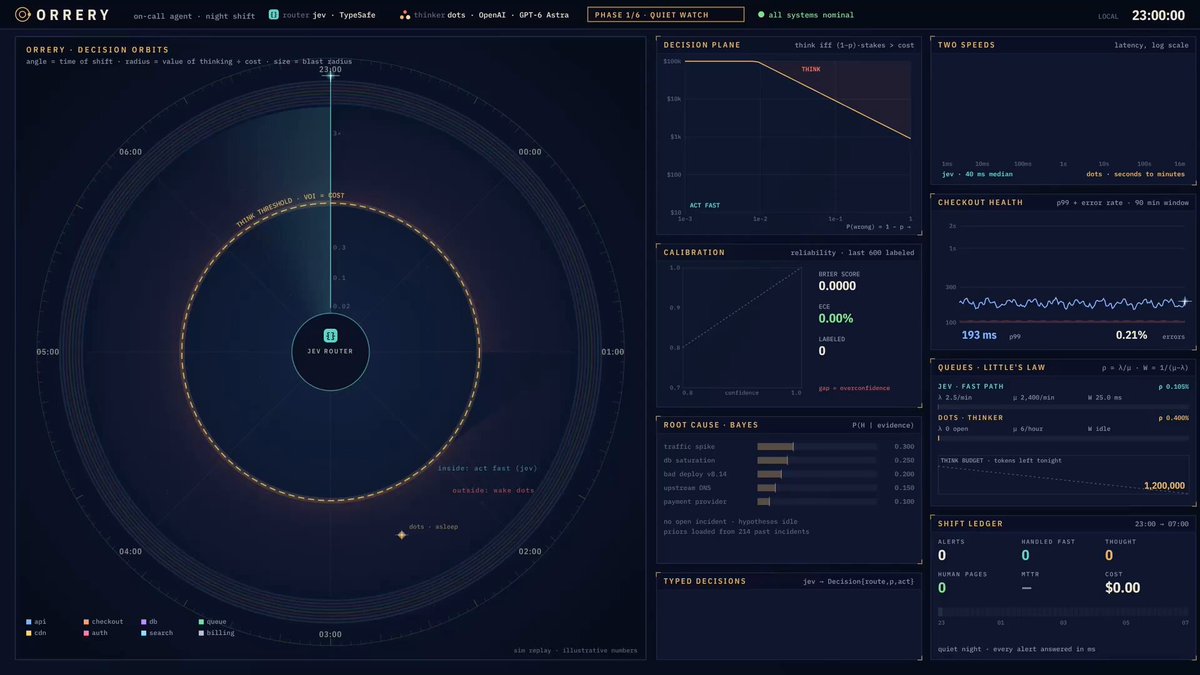
Task: Click the 1,200,000 think budget value
Action: click(x=1164, y=486)
